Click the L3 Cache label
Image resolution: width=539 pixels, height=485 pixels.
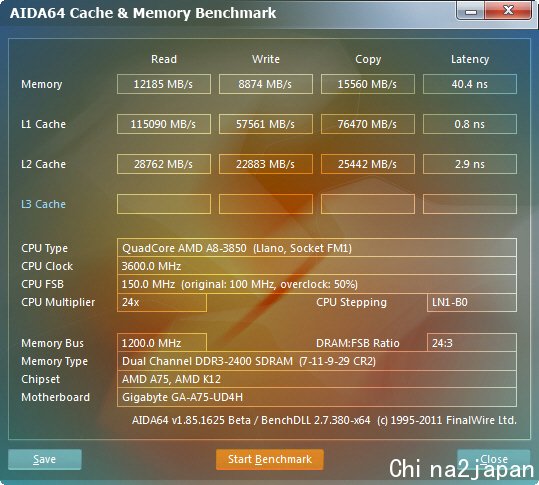[43, 204]
